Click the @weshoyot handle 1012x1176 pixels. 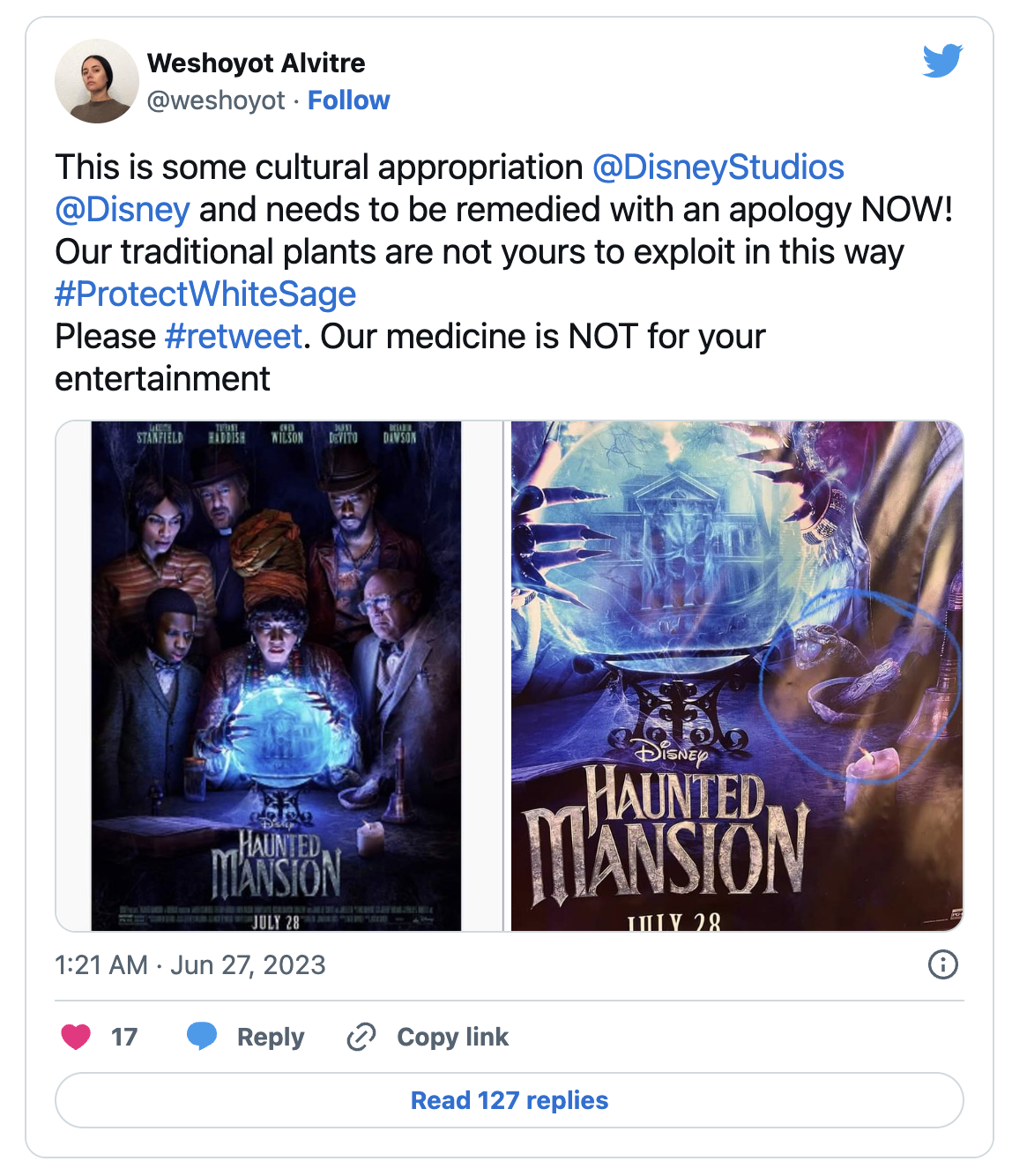click(216, 100)
